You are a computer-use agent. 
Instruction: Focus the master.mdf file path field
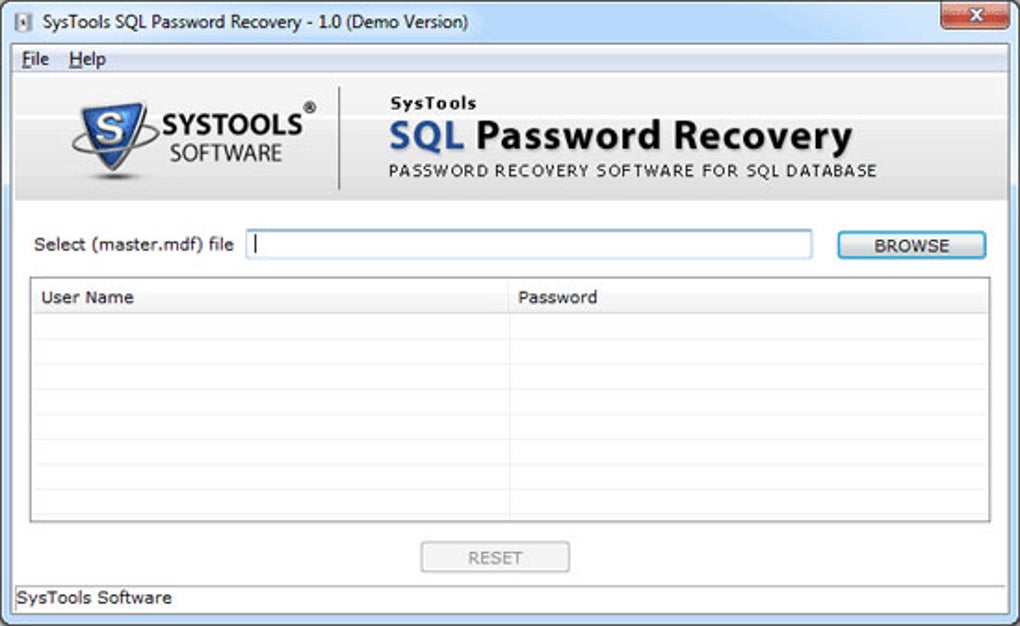click(529, 244)
